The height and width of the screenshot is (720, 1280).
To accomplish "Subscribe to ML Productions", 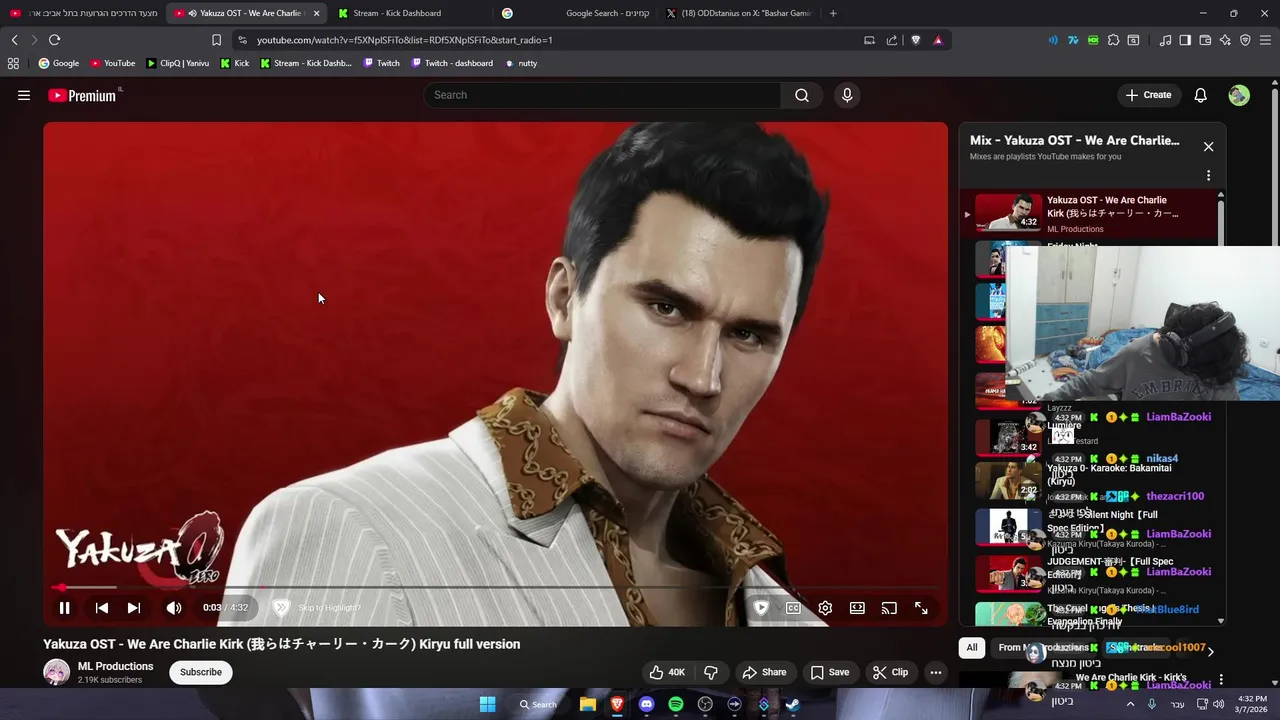I will tap(201, 672).
